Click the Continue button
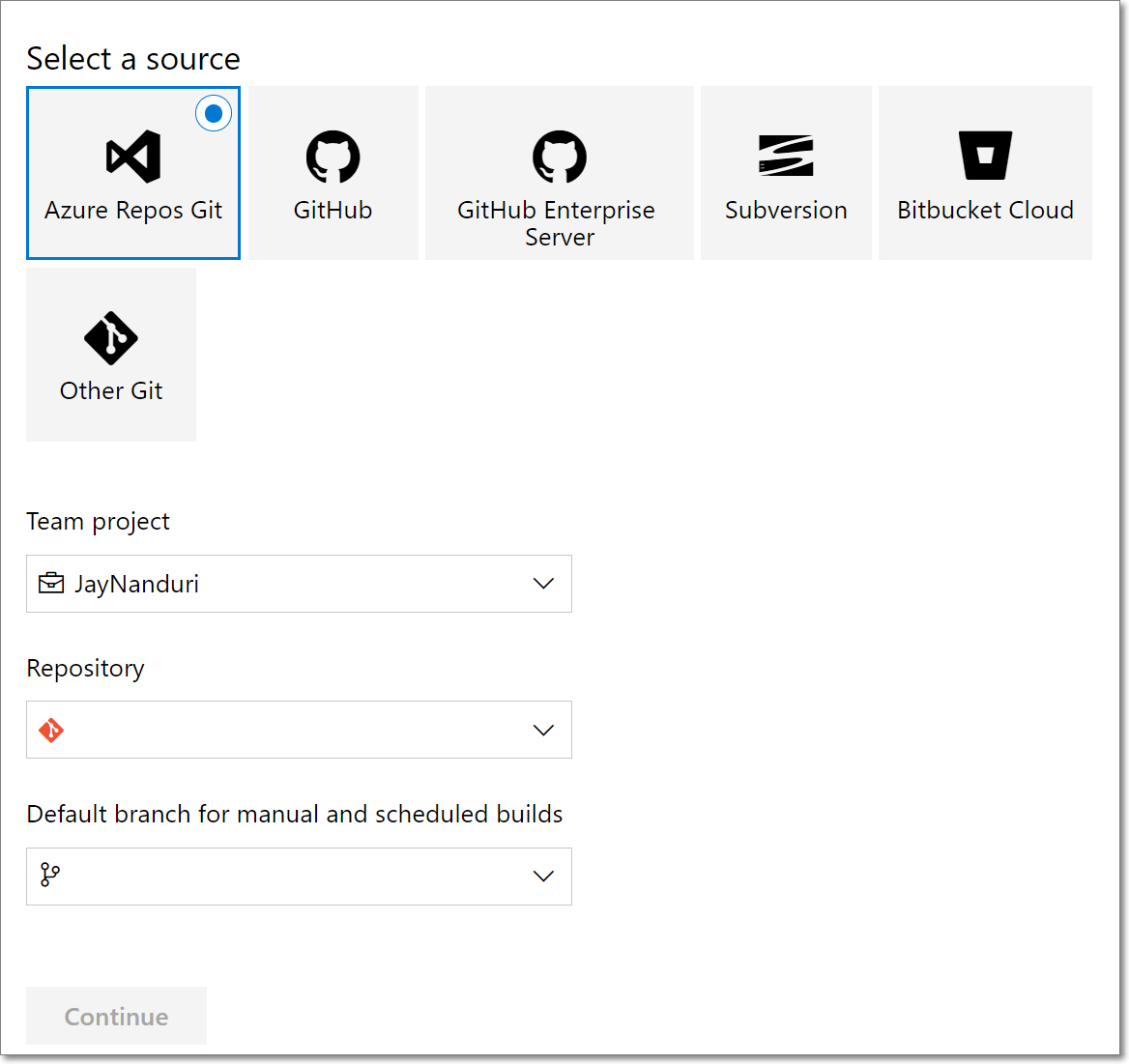The height and width of the screenshot is (1064, 1129). click(117, 1016)
